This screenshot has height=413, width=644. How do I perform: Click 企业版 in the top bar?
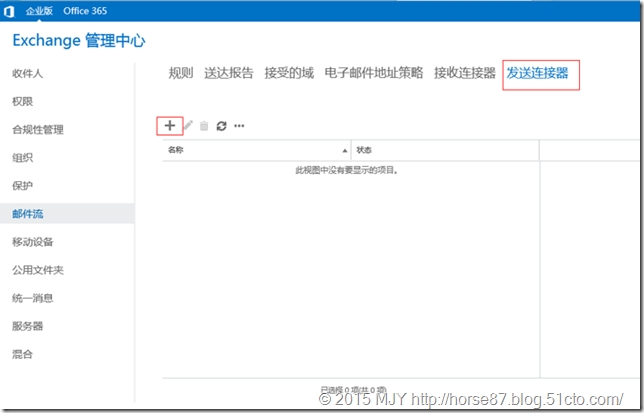click(x=39, y=11)
